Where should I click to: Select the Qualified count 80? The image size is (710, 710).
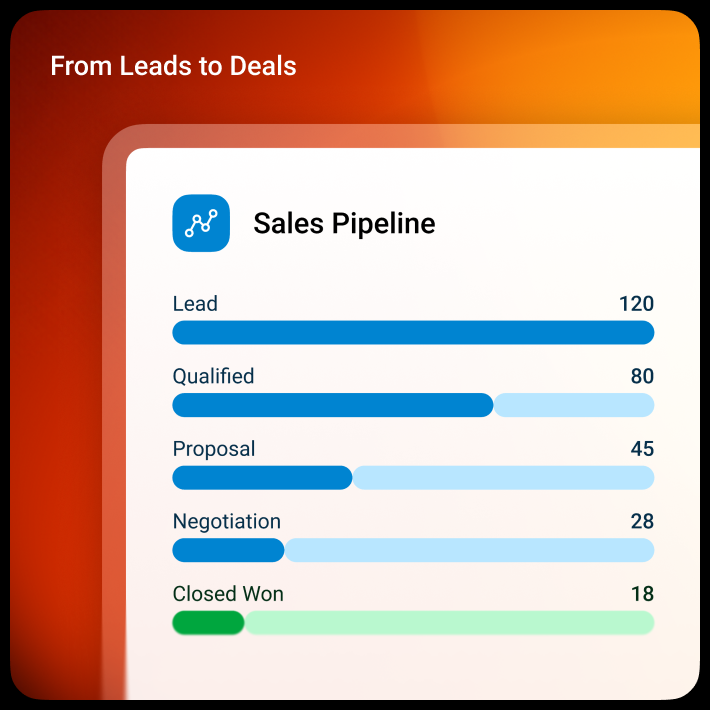pos(642,376)
